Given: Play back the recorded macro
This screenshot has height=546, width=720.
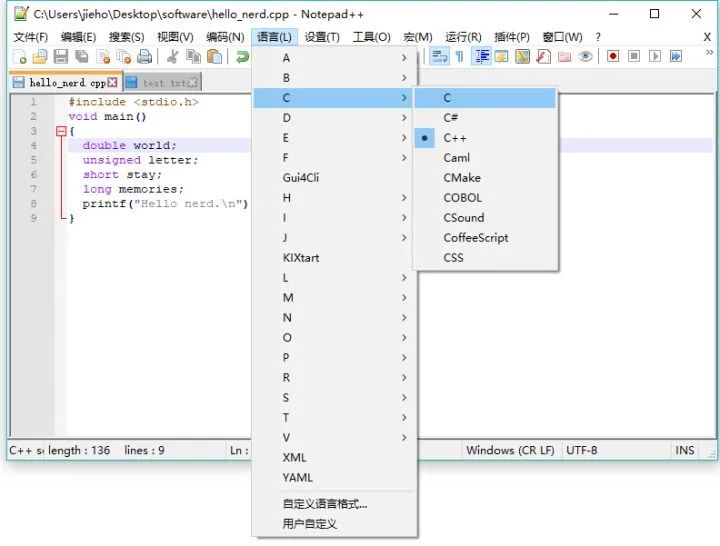Looking at the screenshot, I should 655,56.
